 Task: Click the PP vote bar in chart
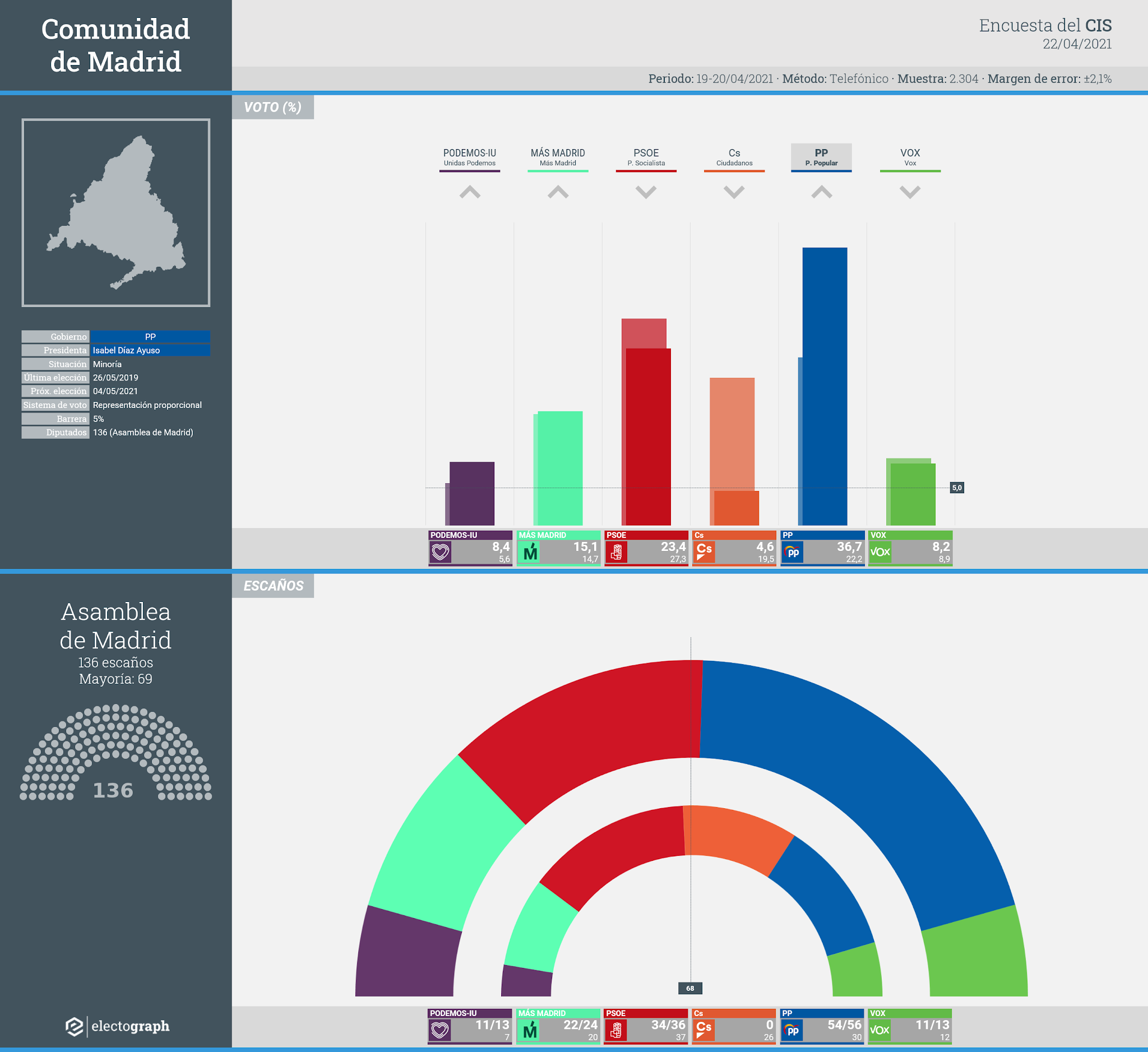tap(825, 386)
